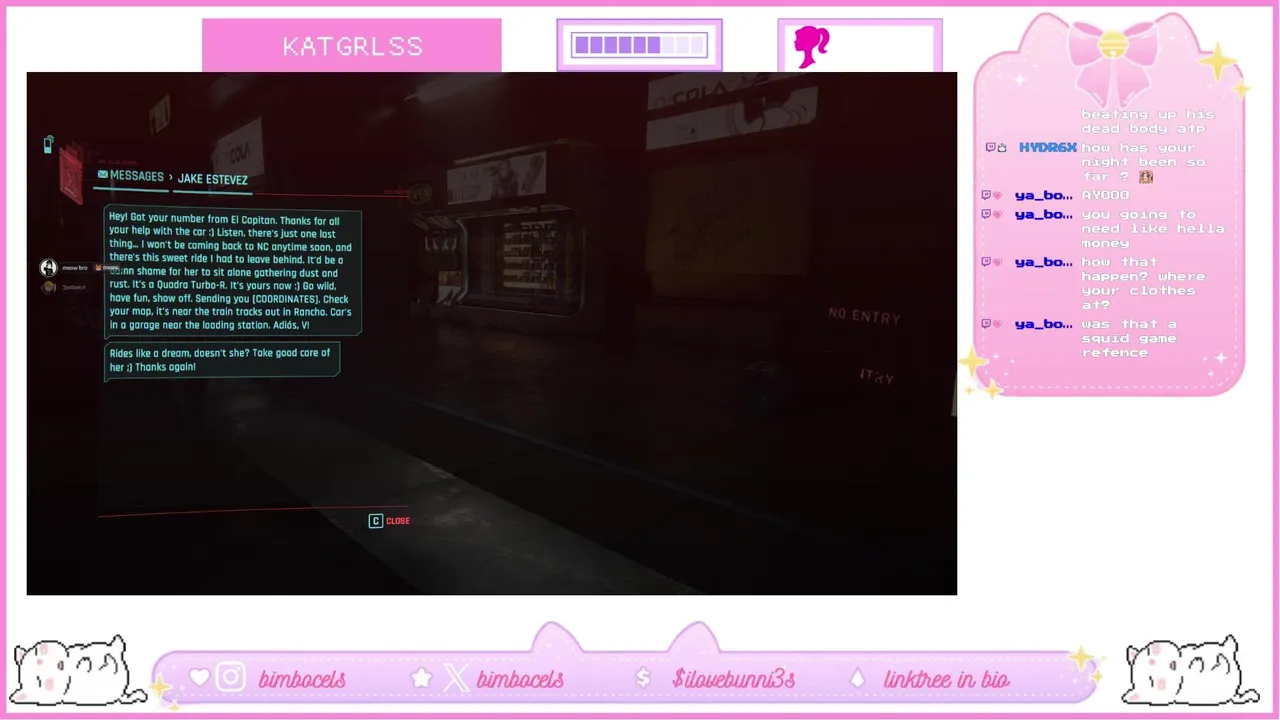Click the star icon before X logo
1280x720 pixels.
pos(421,678)
